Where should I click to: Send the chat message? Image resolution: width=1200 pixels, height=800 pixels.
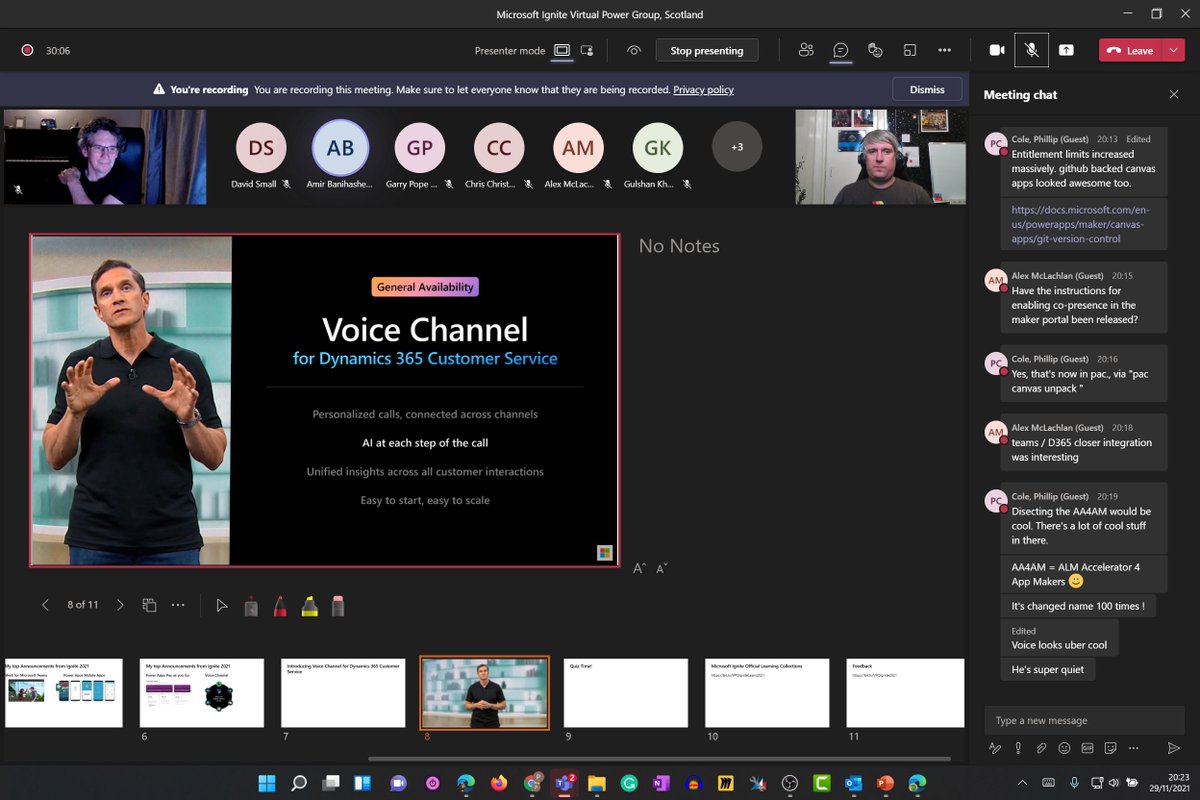pos(1173,748)
